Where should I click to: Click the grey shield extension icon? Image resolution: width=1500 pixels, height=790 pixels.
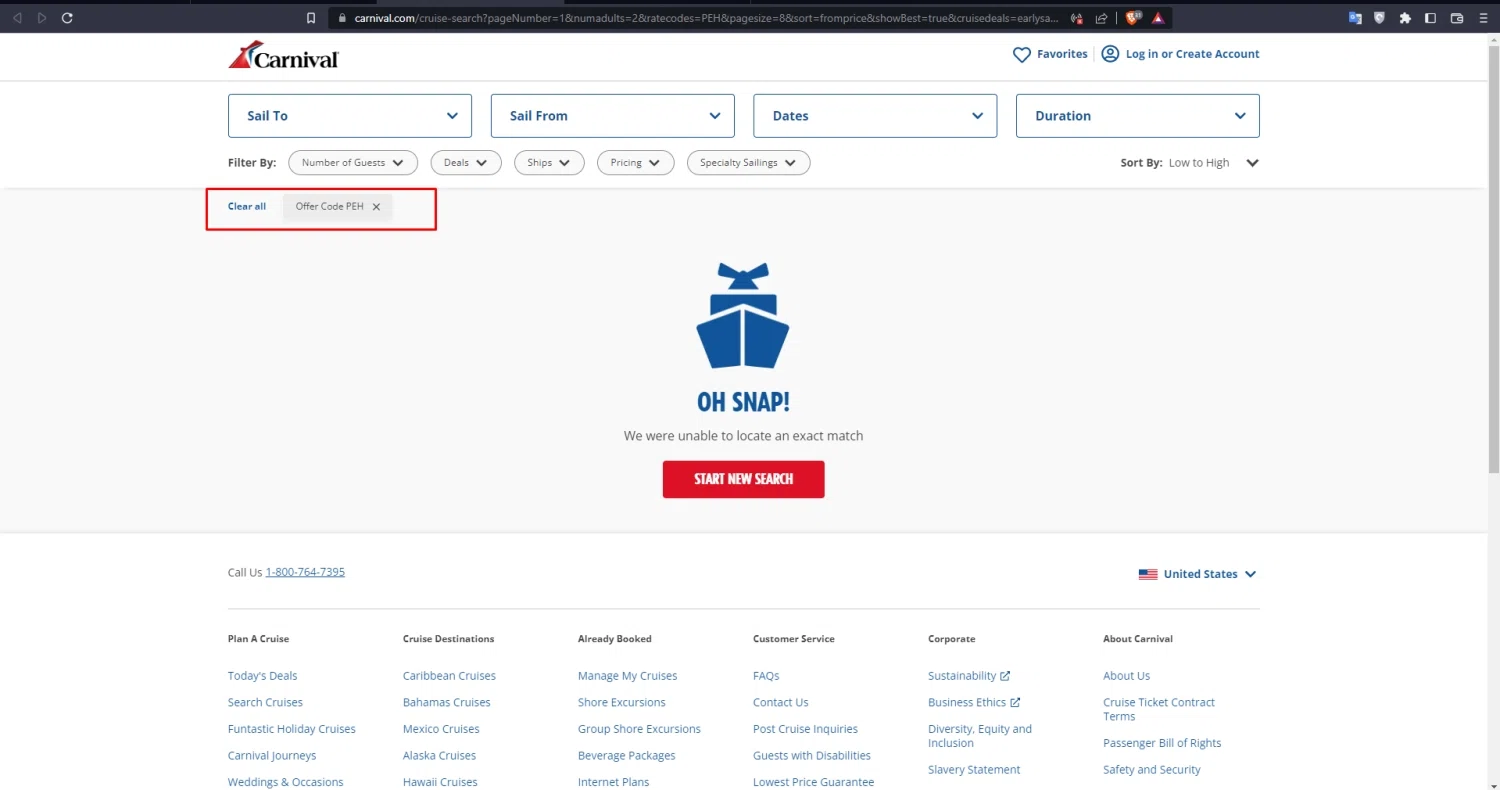pos(1380,18)
